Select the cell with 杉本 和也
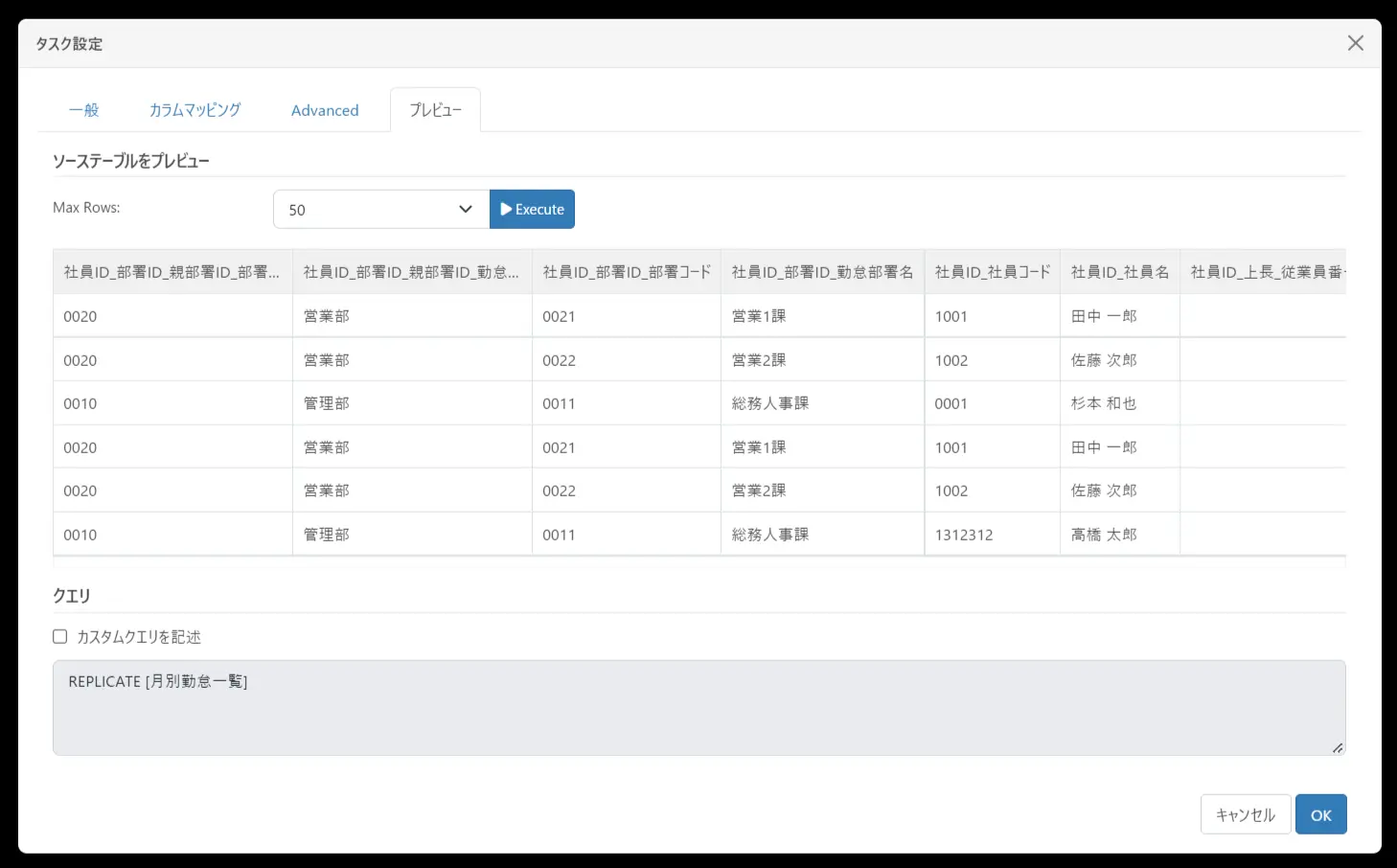Screen dimensions: 1397x868 (1120, 403)
